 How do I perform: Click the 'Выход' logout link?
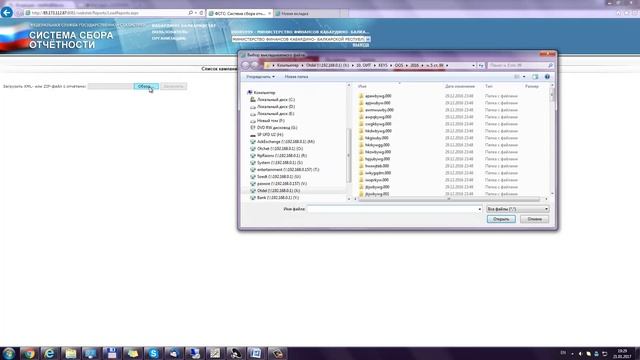pyautogui.click(x=360, y=45)
